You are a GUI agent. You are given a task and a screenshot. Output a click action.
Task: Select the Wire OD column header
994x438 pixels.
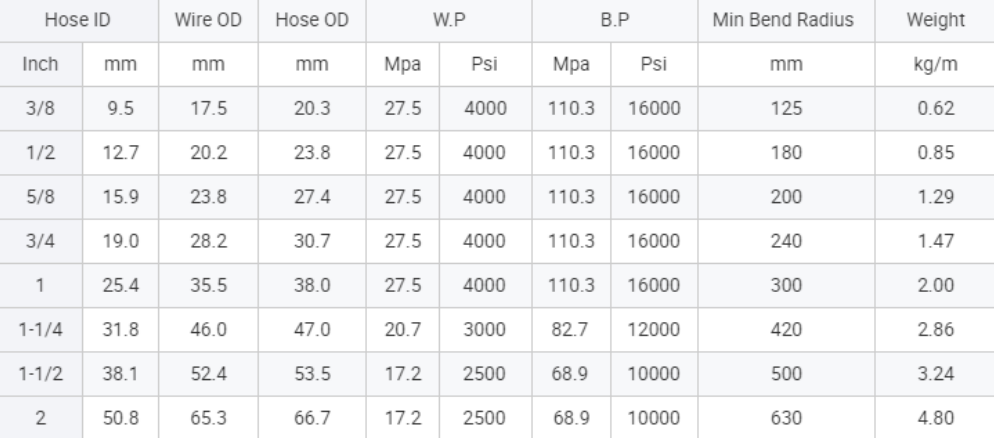point(208,20)
